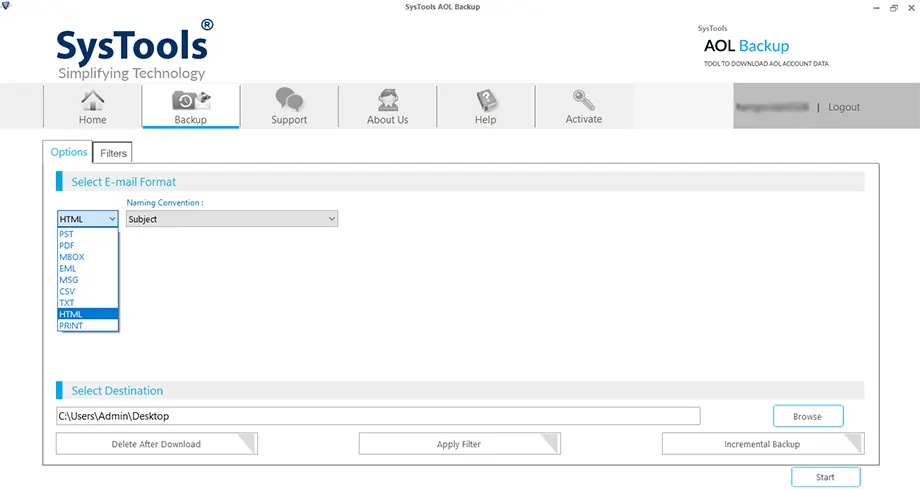Click the Naming Convention label

[x=165, y=203]
